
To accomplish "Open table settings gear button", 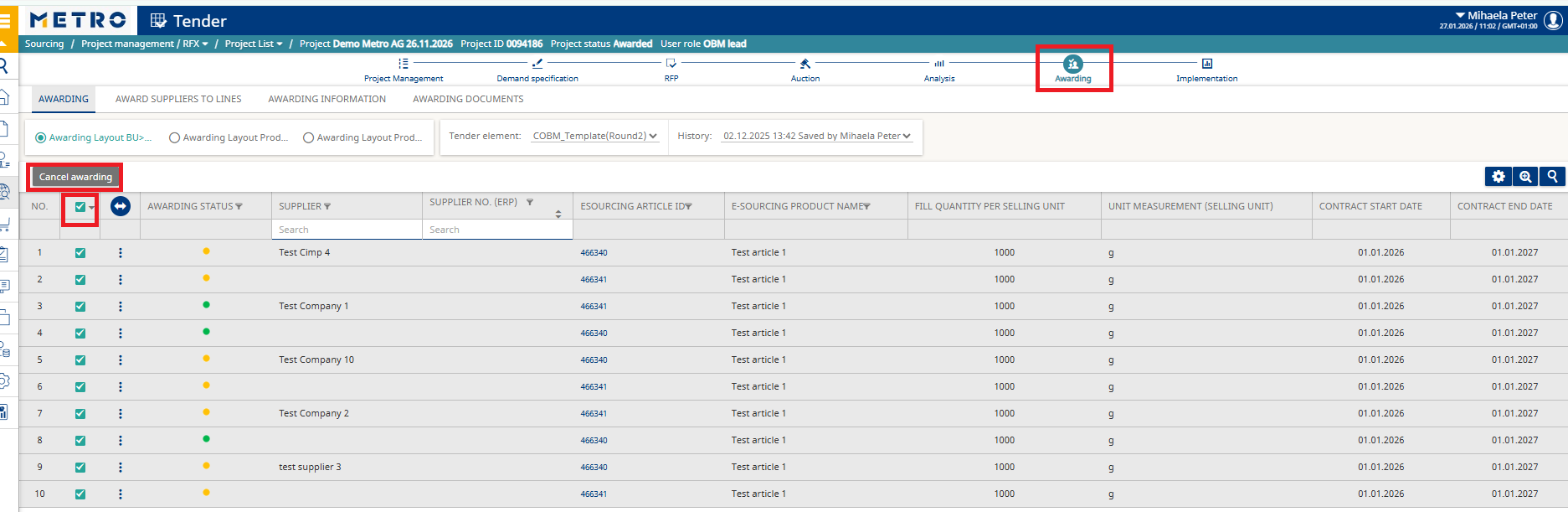I will tap(1499, 176).
